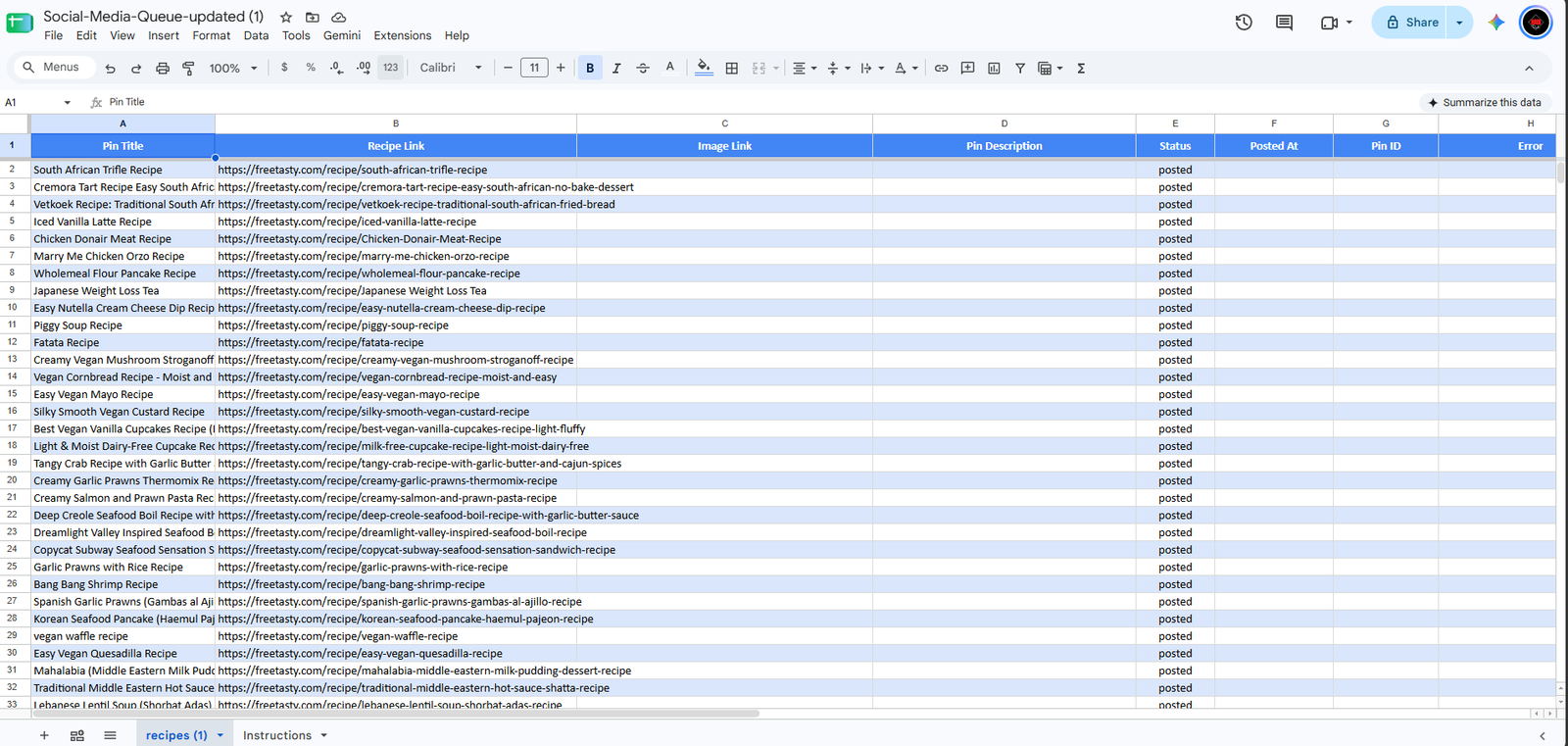Increase decimal places
The width and height of the screenshot is (1568, 746).
tap(364, 68)
